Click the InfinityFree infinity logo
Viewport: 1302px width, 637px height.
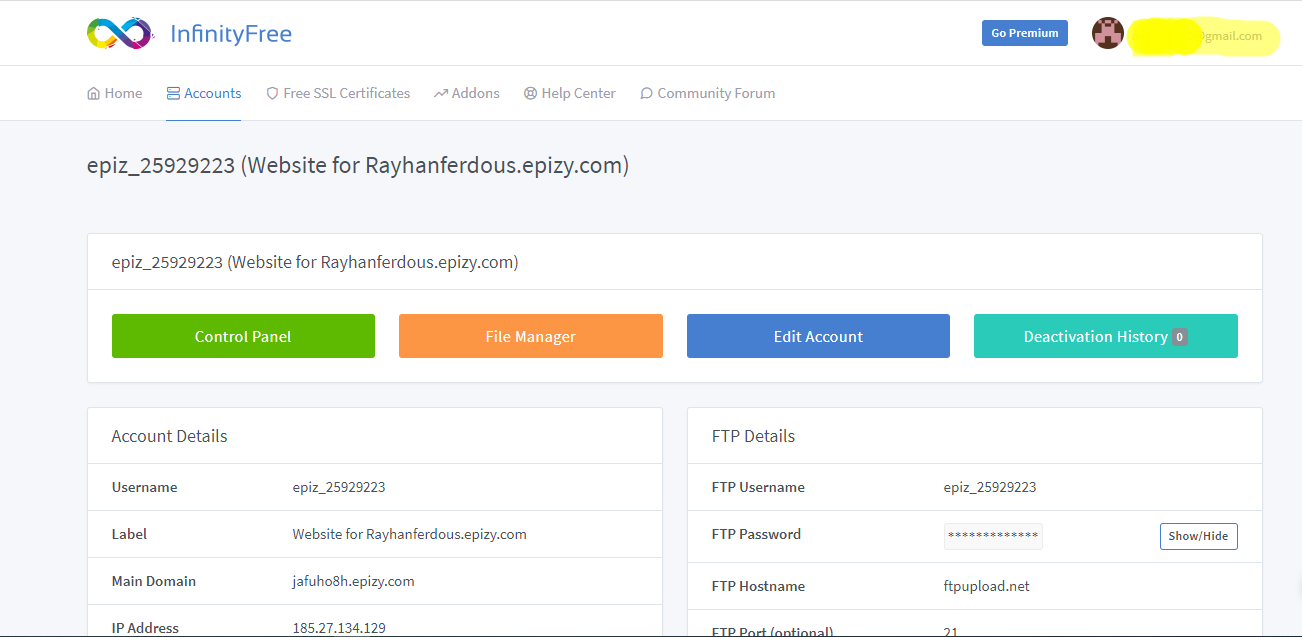click(120, 33)
